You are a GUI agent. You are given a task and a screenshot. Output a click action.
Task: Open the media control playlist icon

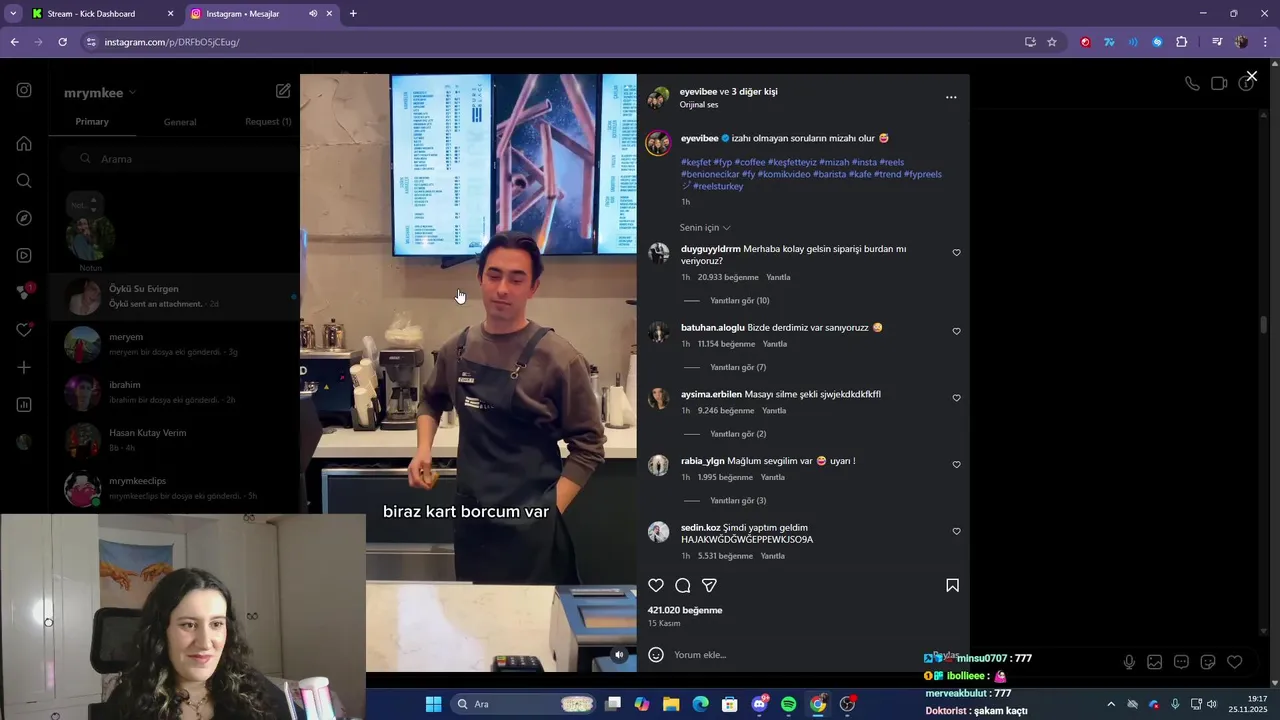pyautogui.click(x=1217, y=42)
